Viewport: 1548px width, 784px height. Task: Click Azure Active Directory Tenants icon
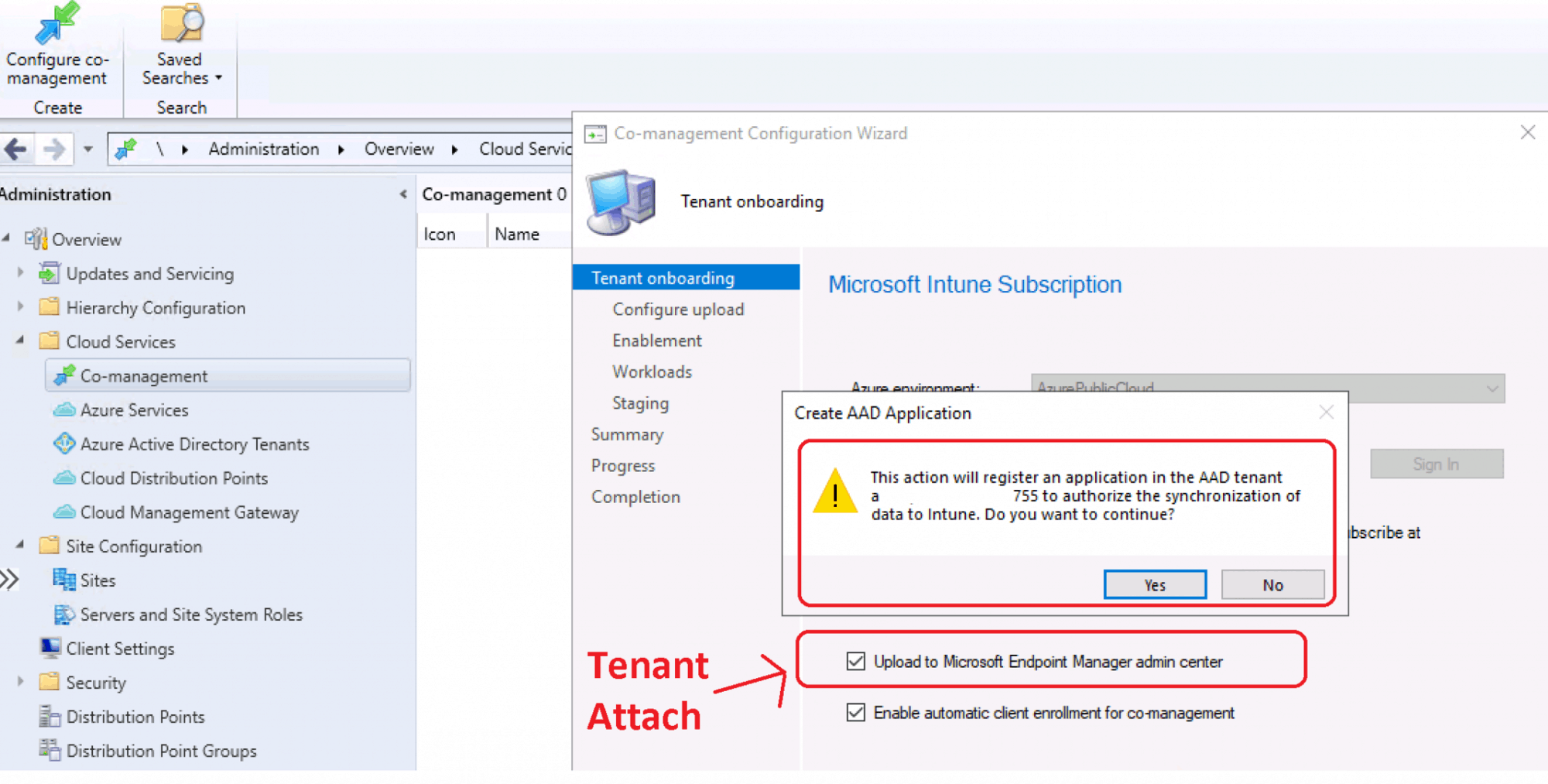pos(64,443)
